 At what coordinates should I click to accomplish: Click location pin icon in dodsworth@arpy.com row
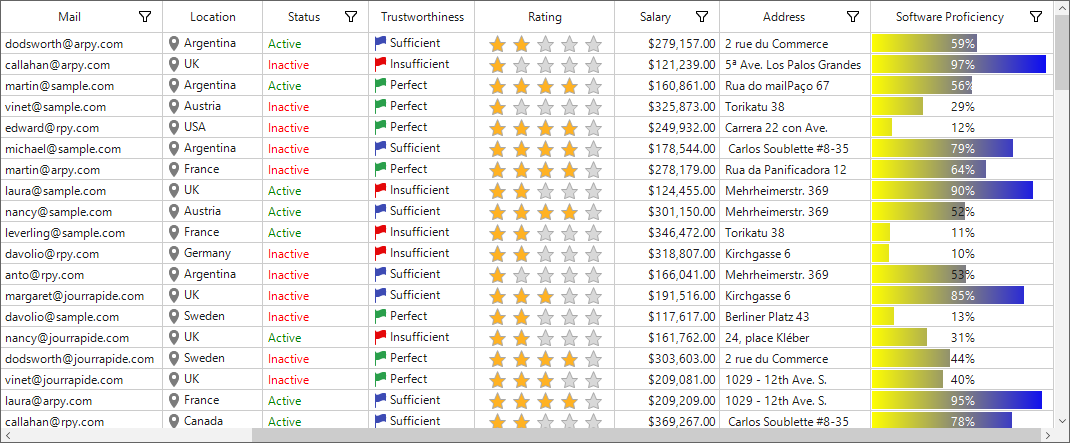[175, 44]
